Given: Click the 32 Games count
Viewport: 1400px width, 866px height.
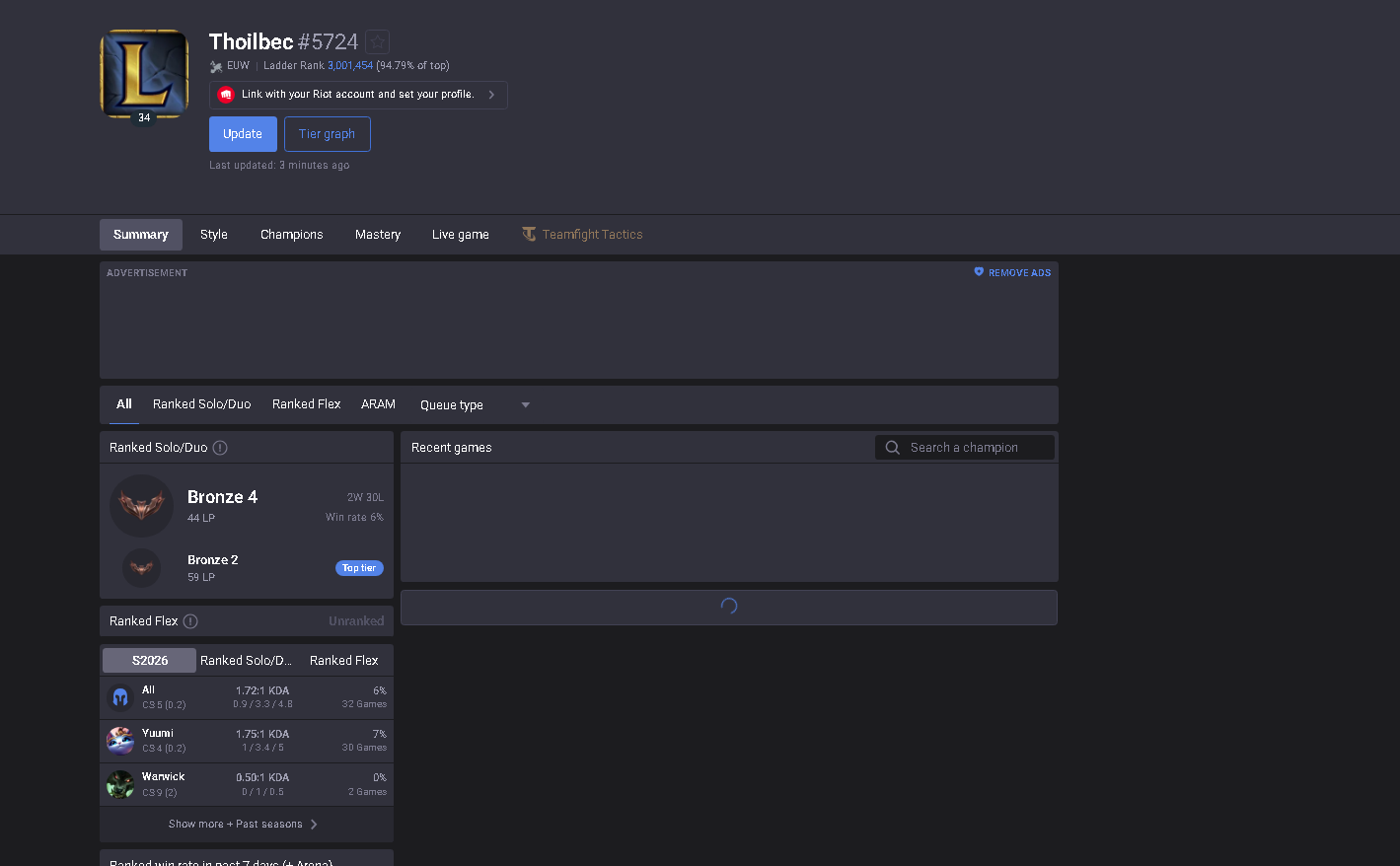Looking at the screenshot, I should [364, 704].
